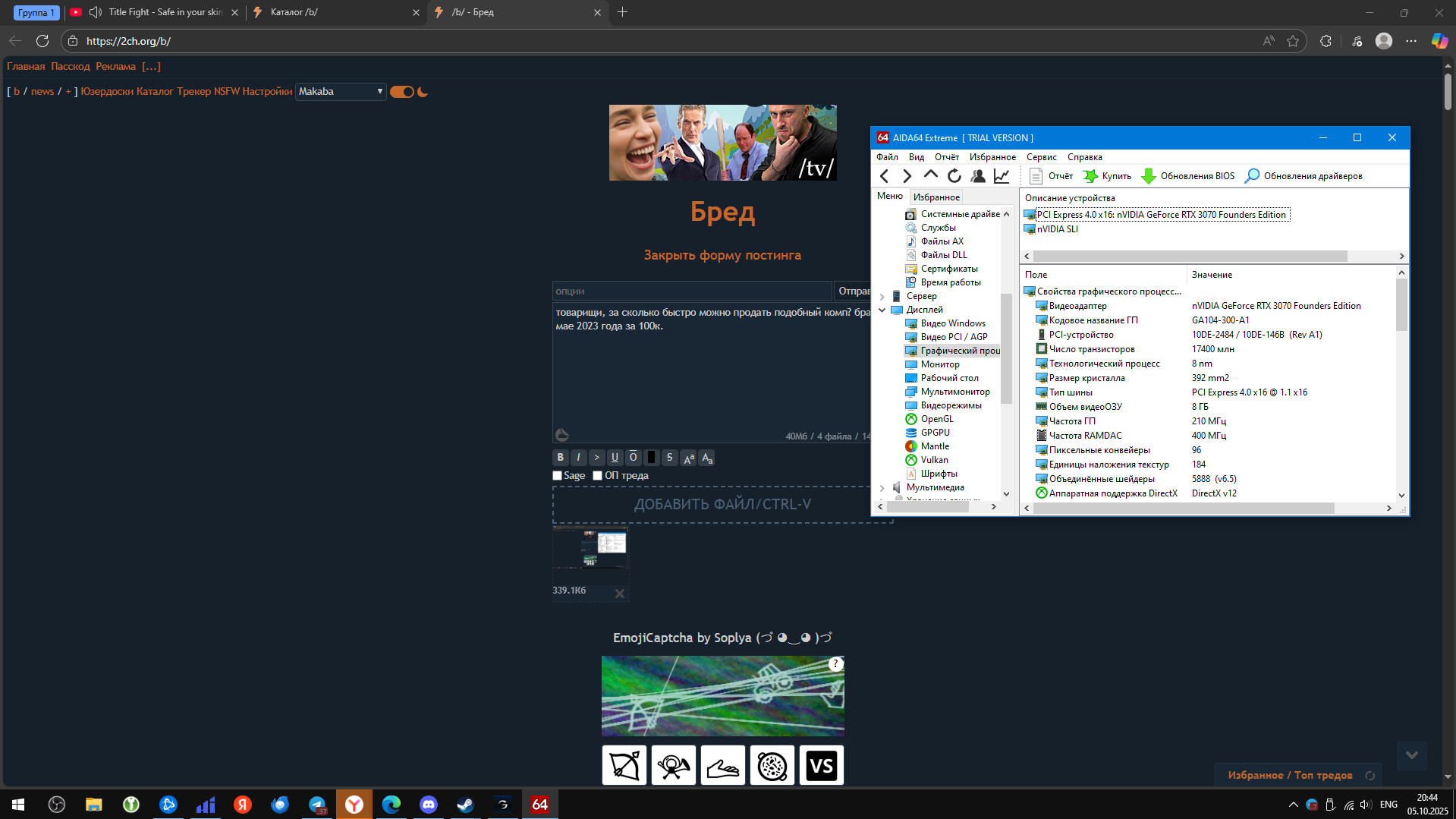The height and width of the screenshot is (819, 1456).
Task: Expand the [...] board list link
Action: (151, 67)
